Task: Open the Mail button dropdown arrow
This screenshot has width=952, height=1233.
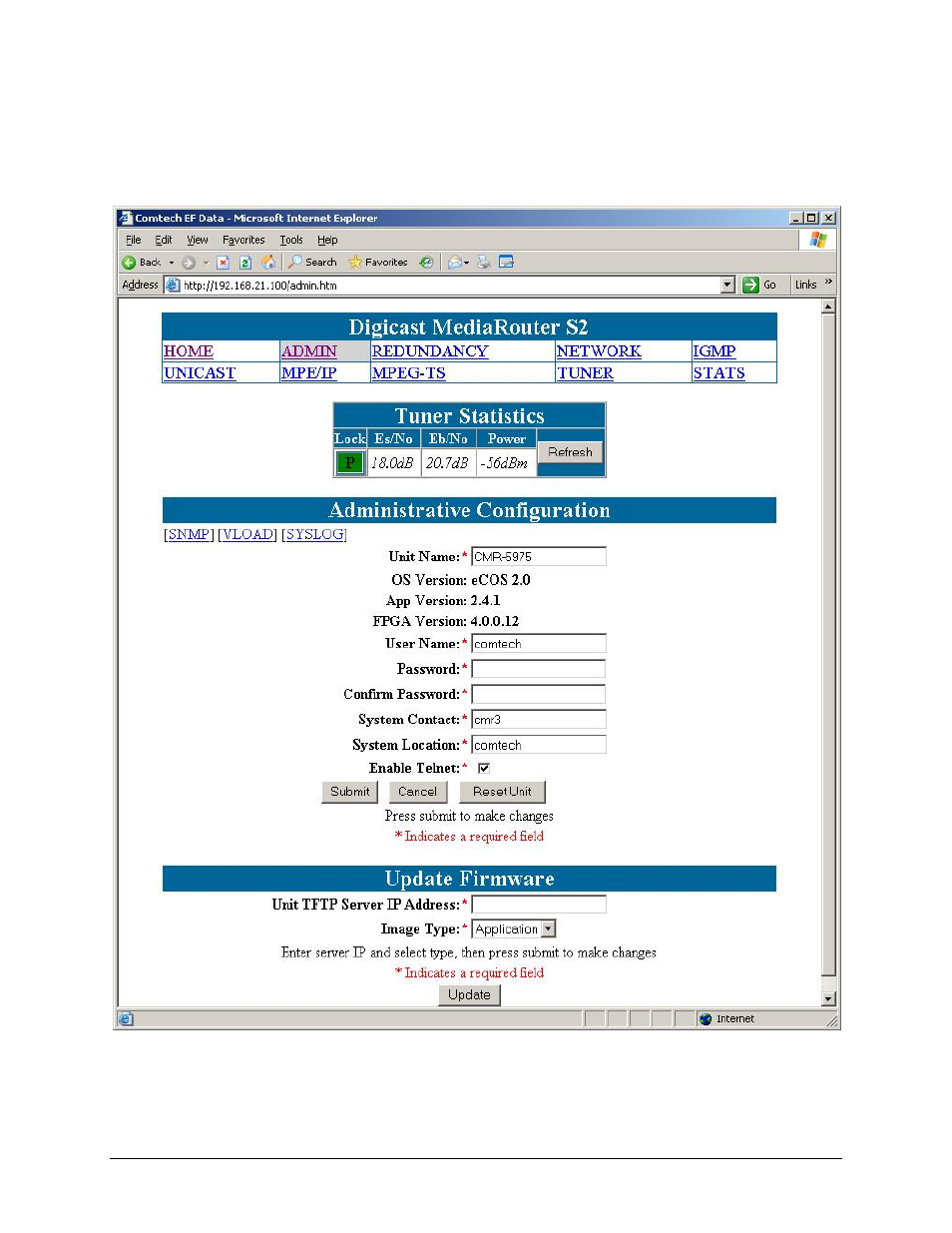Action: point(466,264)
